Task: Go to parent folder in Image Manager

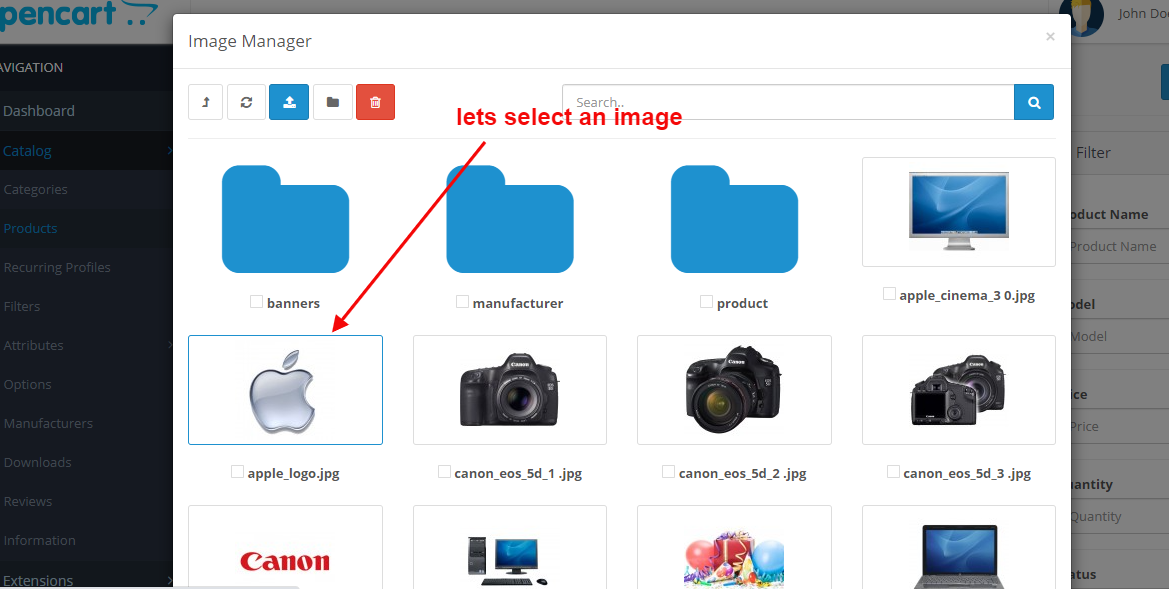Action: click(206, 102)
